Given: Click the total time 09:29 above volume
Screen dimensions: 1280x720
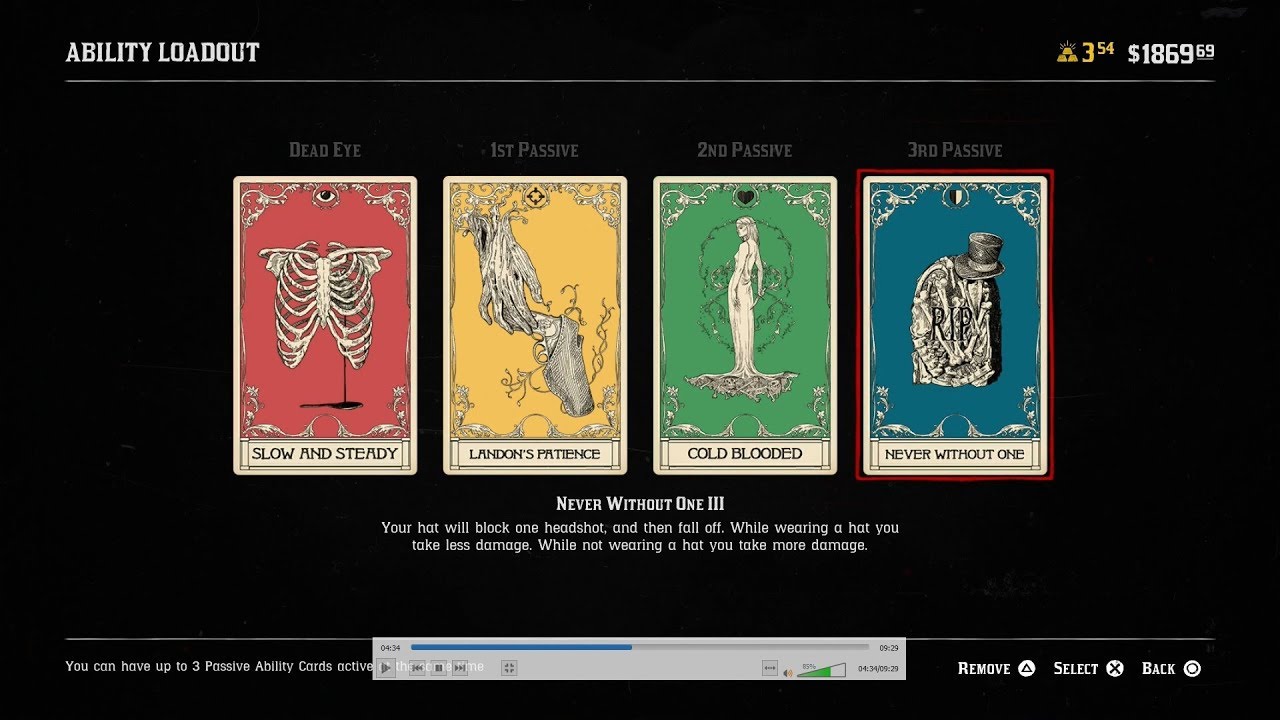Looking at the screenshot, I should 888,648.
